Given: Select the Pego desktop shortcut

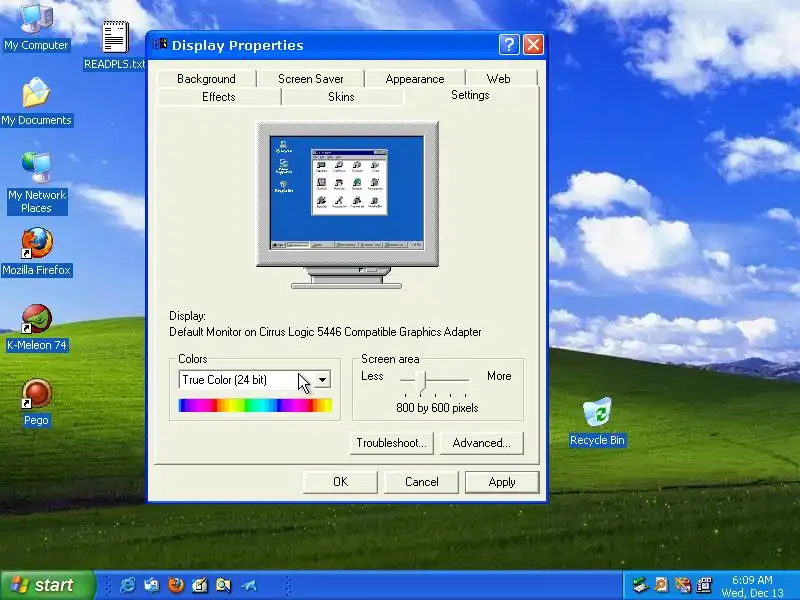Looking at the screenshot, I should click(36, 402).
